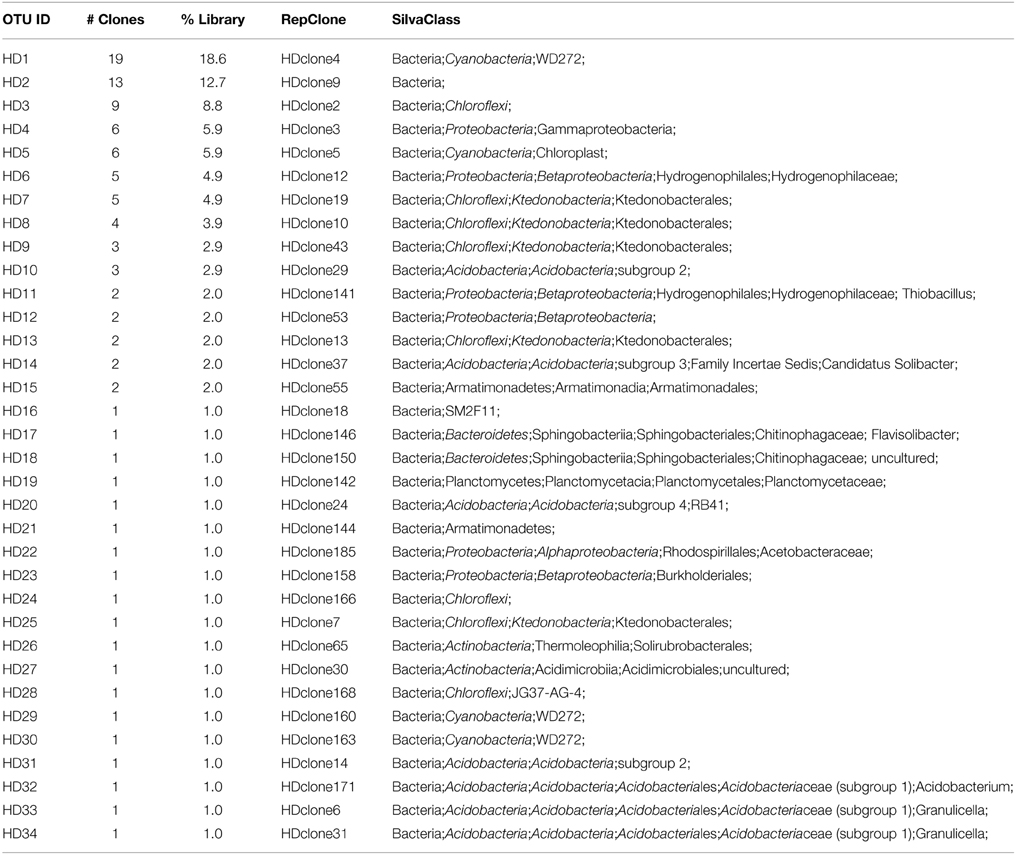Select the HDclone24 cell

[x=314, y=505]
